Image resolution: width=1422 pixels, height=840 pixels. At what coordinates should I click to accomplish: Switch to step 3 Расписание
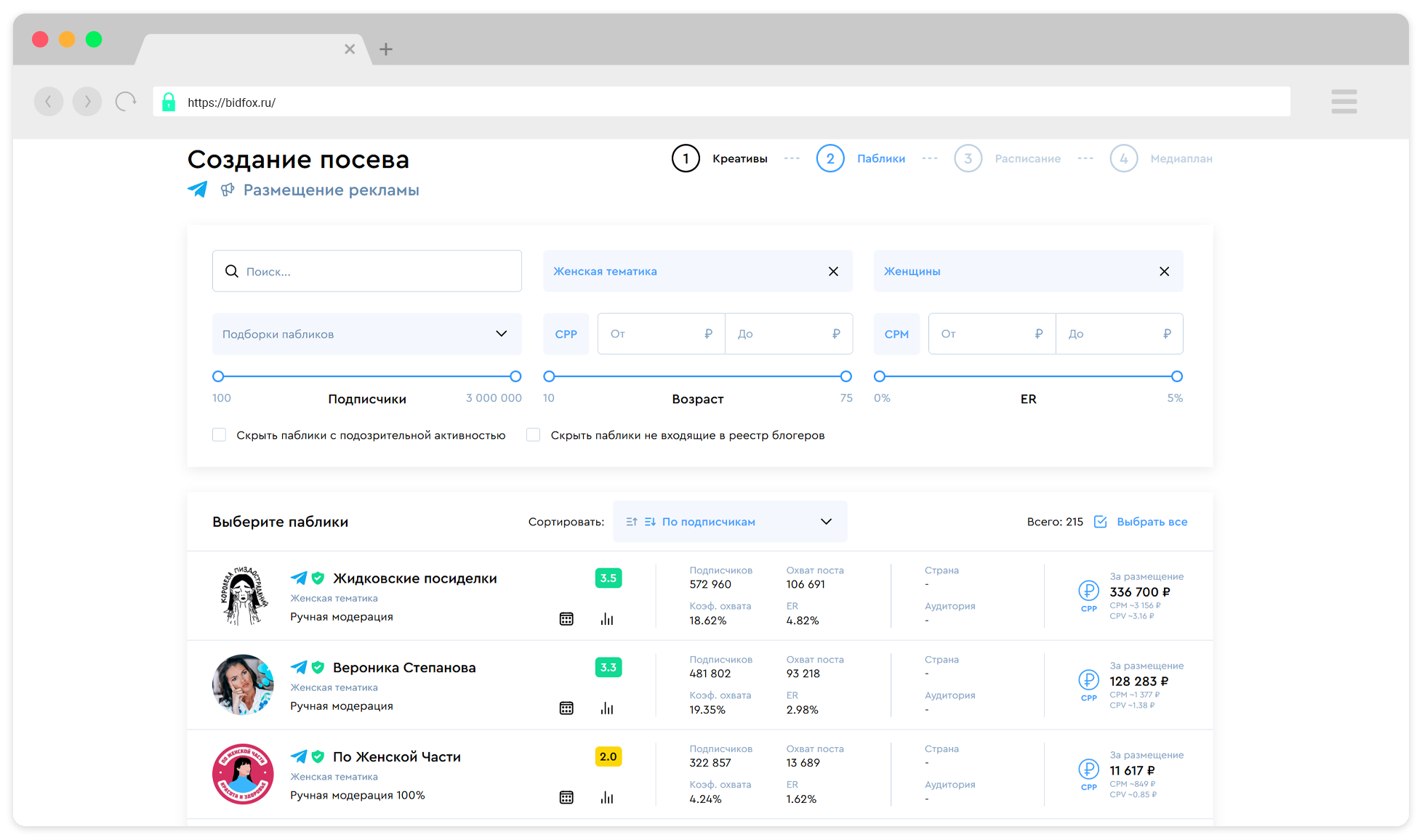pos(968,158)
